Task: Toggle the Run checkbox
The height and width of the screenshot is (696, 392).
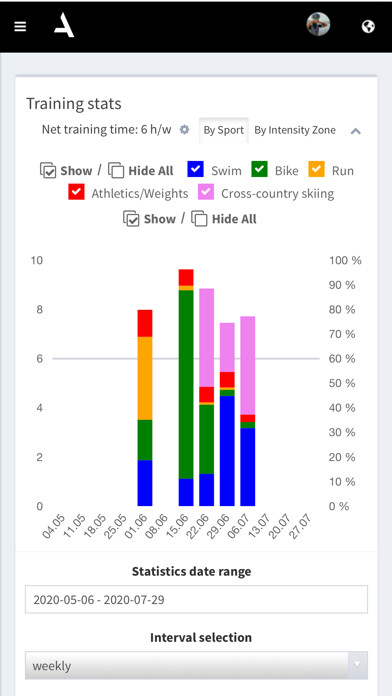Action: [x=317, y=170]
